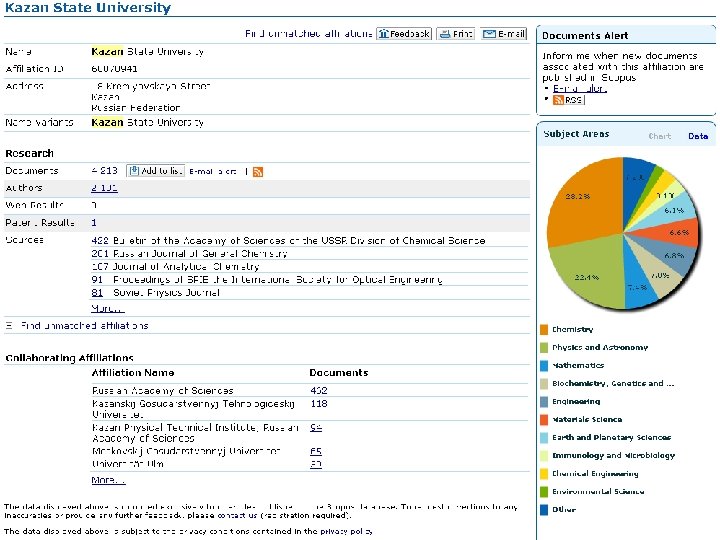Click the documents RSS feed icon
Image resolution: width=720 pixels, height=540 pixels.
[x=258, y=172]
